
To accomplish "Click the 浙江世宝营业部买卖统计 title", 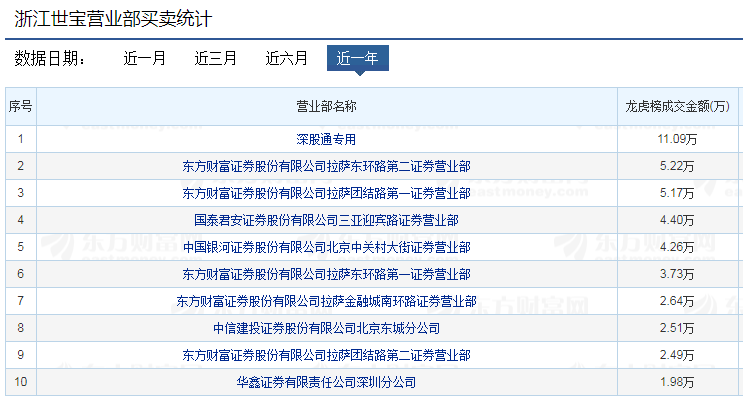I will click(x=113, y=19).
